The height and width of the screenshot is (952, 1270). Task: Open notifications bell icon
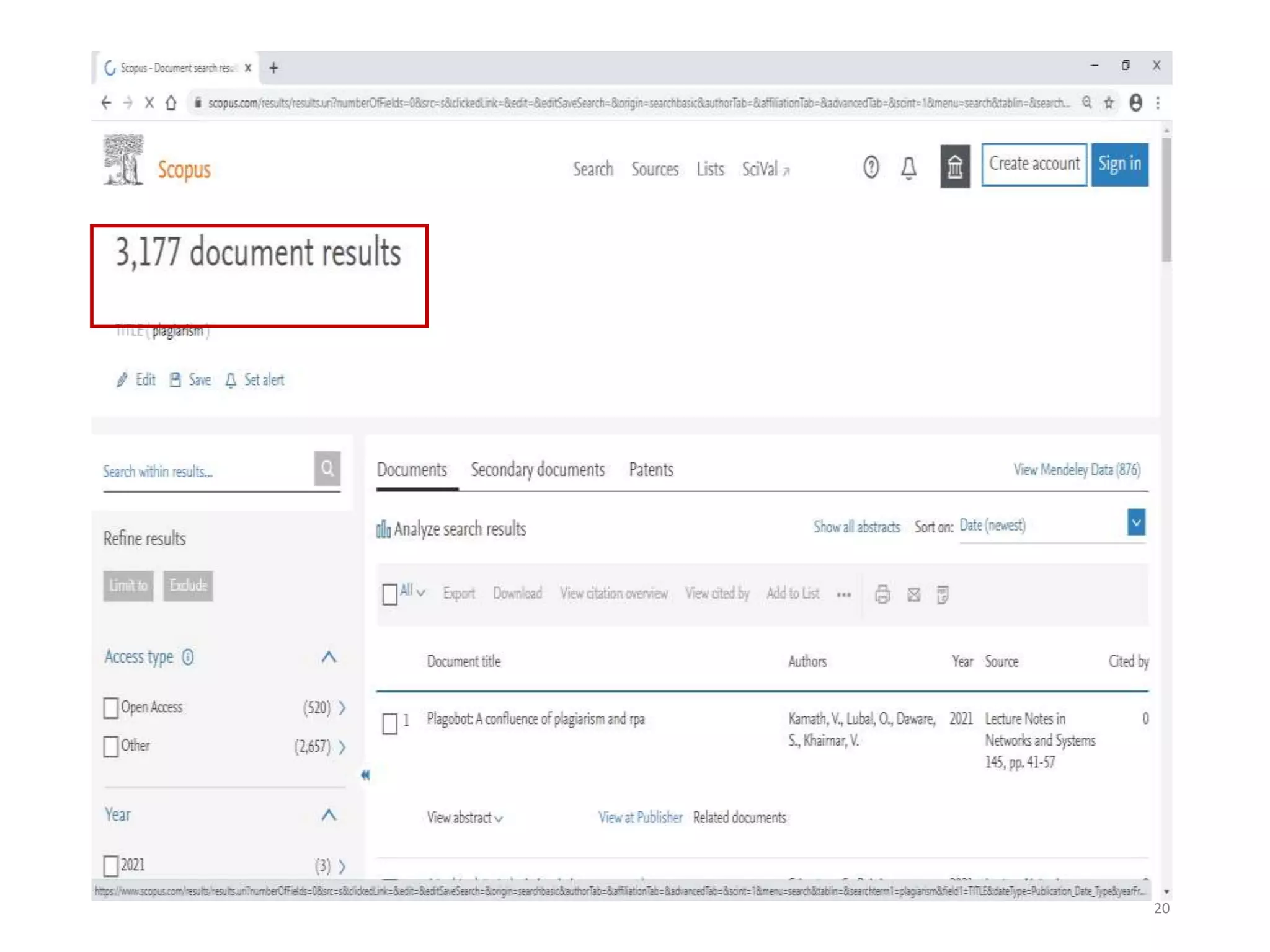908,167
